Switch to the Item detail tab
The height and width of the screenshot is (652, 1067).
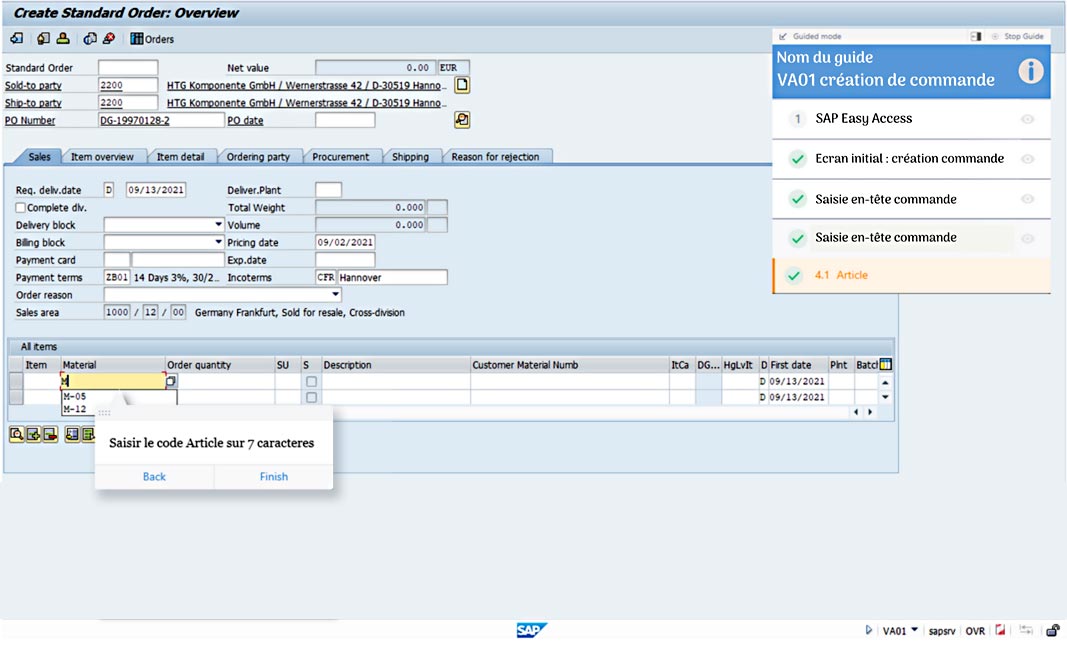180,157
